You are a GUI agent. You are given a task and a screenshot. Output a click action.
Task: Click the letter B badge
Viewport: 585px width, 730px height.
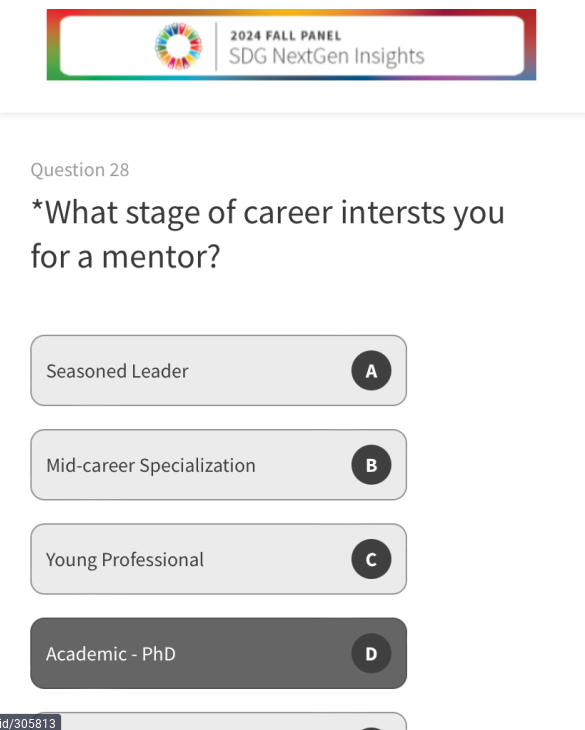(371, 465)
